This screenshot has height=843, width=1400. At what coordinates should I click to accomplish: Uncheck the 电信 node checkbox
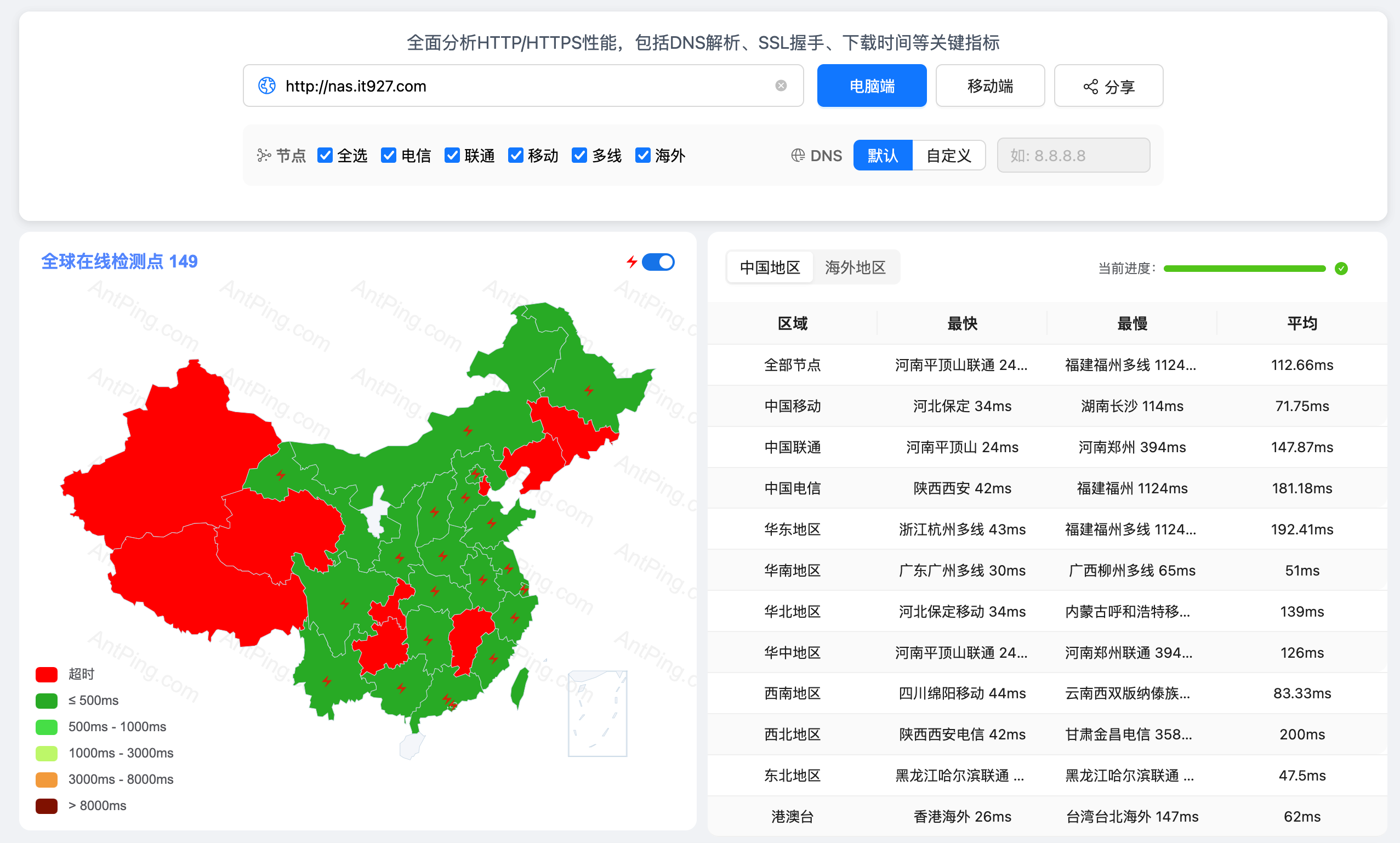[x=389, y=155]
